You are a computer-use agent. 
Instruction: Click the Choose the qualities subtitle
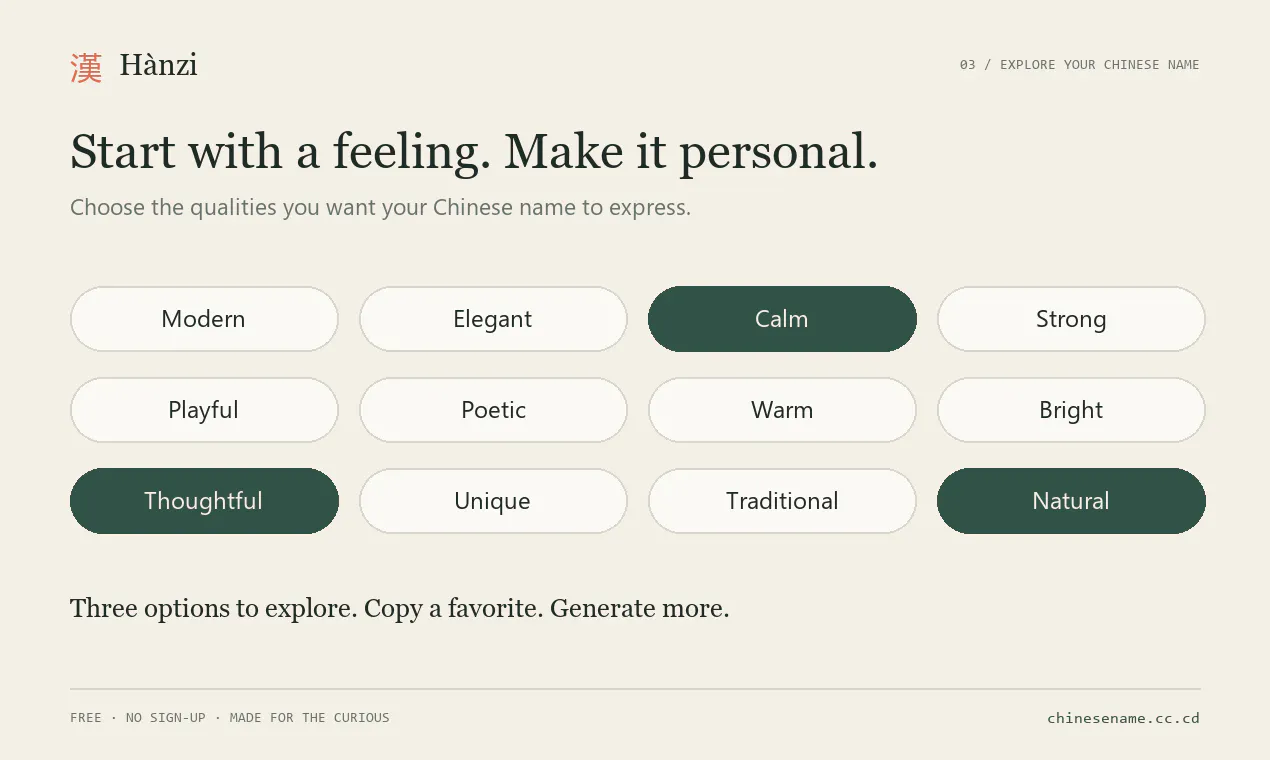tap(380, 208)
